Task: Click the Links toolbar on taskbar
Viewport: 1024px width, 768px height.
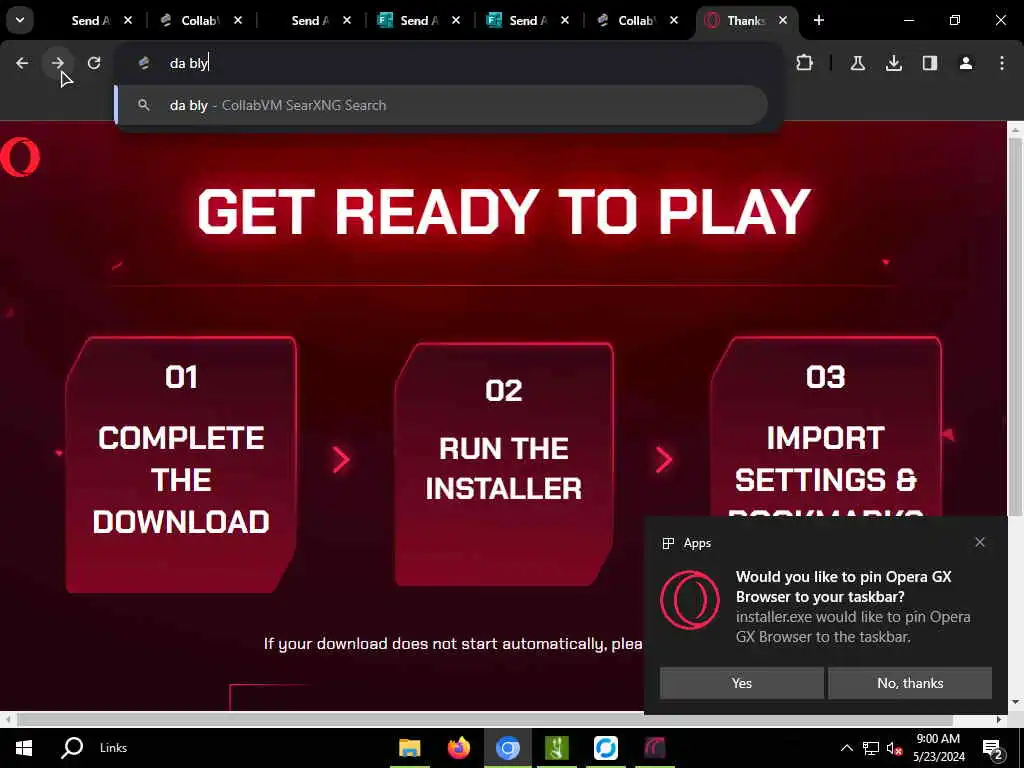Action: coord(114,748)
